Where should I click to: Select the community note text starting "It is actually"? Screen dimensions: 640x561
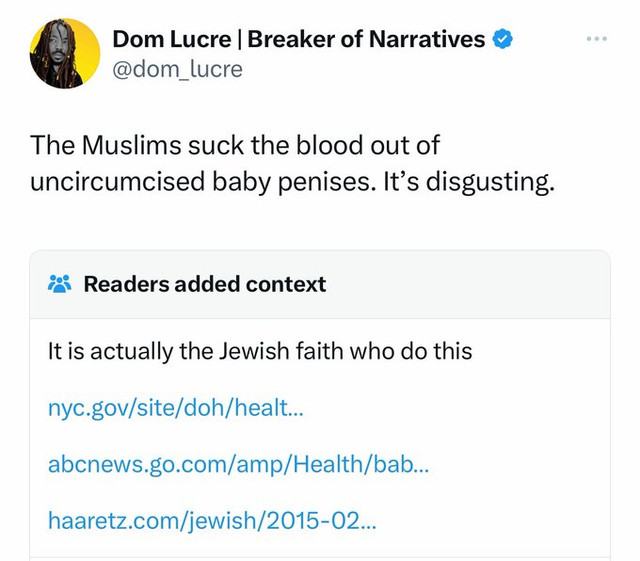tap(259, 351)
